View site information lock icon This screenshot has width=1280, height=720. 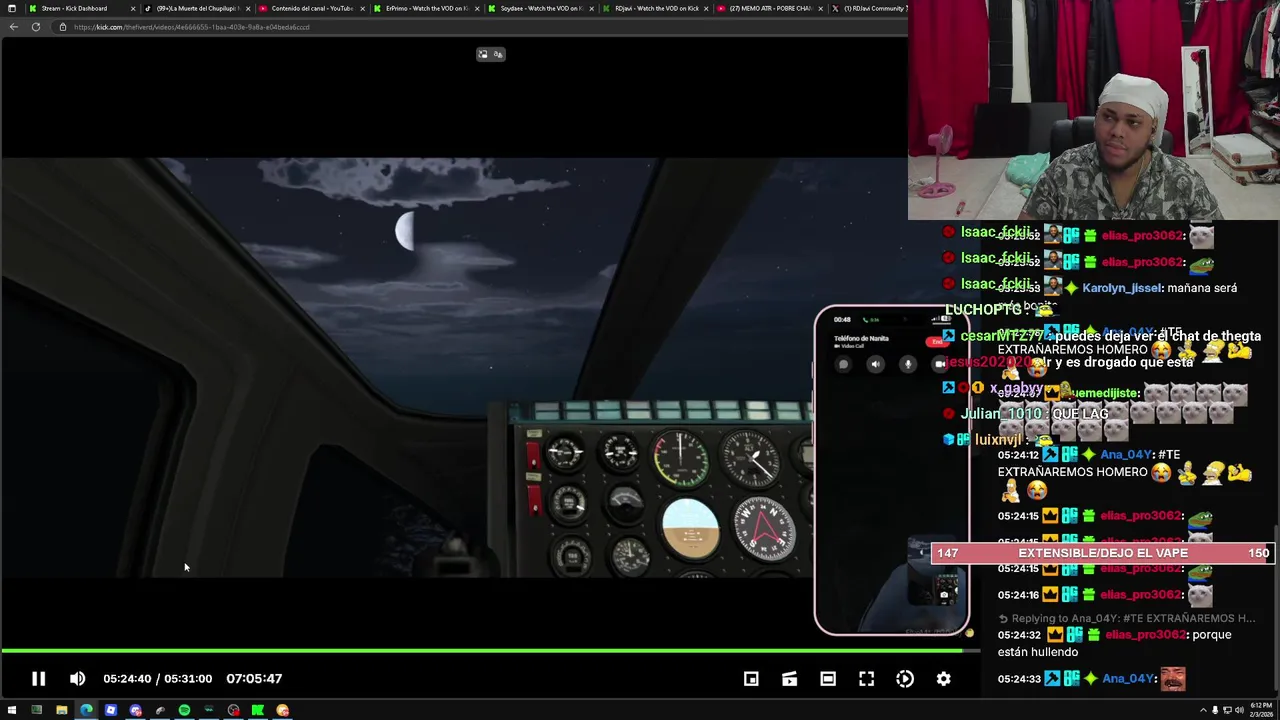tap(63, 27)
